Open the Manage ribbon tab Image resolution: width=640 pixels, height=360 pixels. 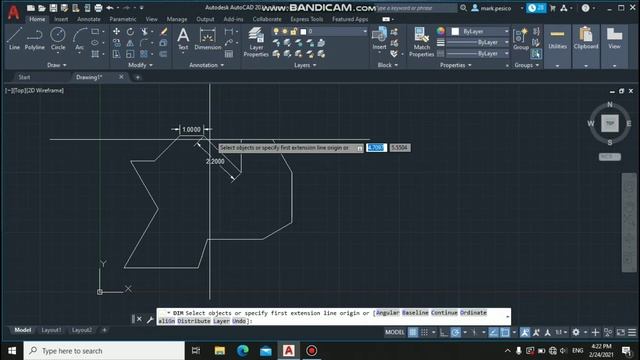177,19
